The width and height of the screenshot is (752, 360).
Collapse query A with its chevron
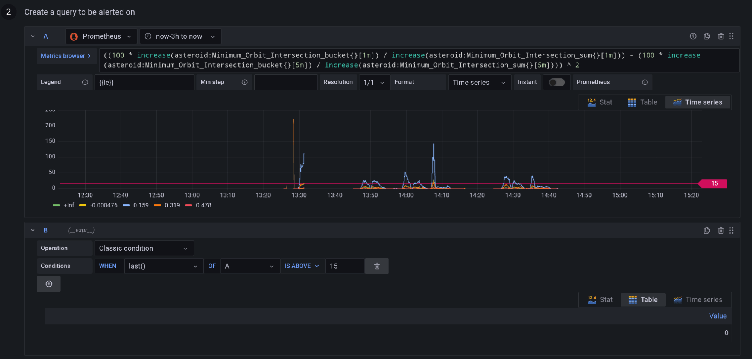[x=32, y=36]
